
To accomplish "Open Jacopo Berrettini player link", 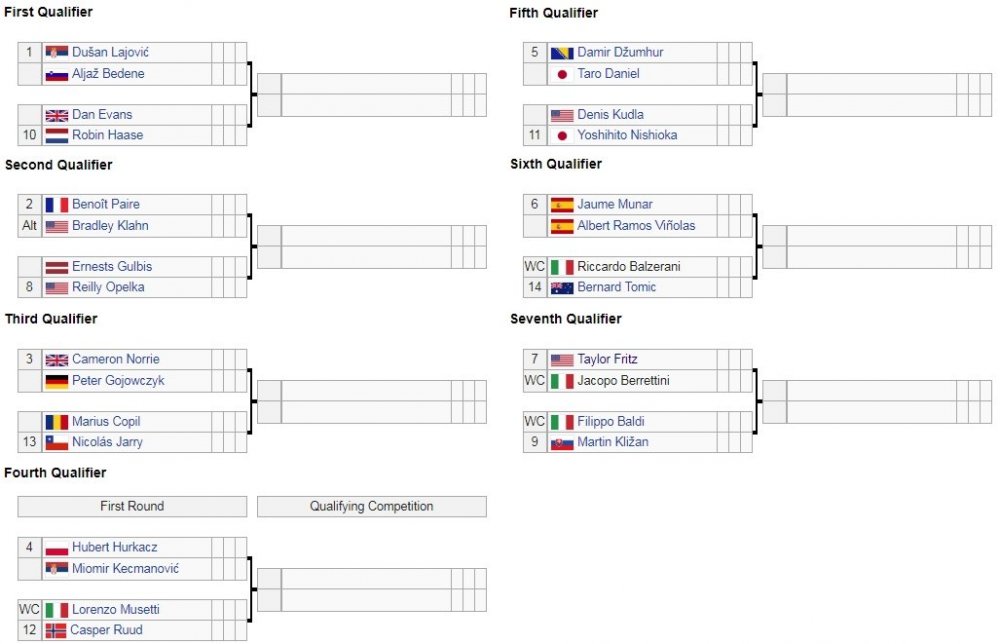I will [x=623, y=381].
